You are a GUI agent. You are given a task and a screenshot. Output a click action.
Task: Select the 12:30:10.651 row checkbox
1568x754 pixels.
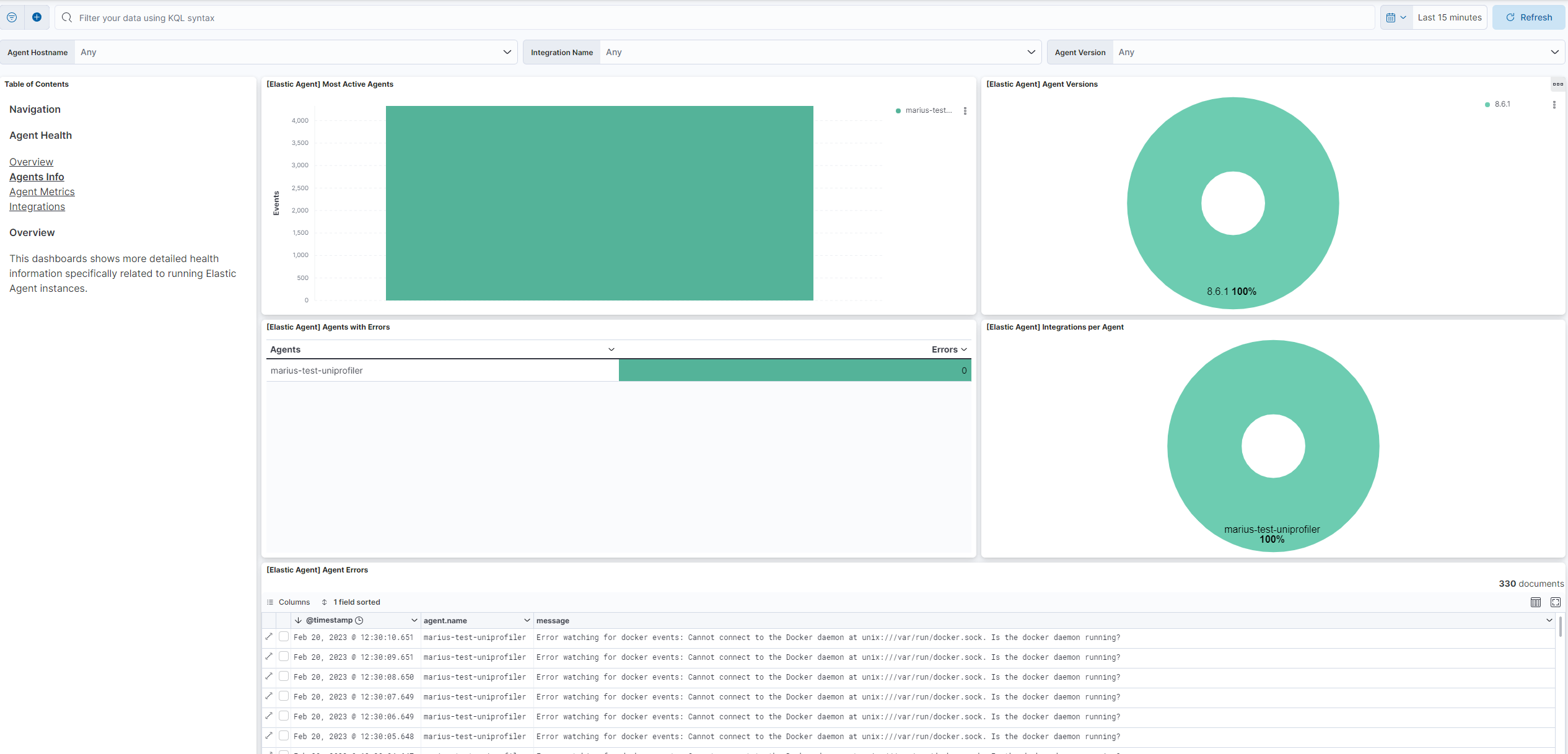pyautogui.click(x=284, y=637)
